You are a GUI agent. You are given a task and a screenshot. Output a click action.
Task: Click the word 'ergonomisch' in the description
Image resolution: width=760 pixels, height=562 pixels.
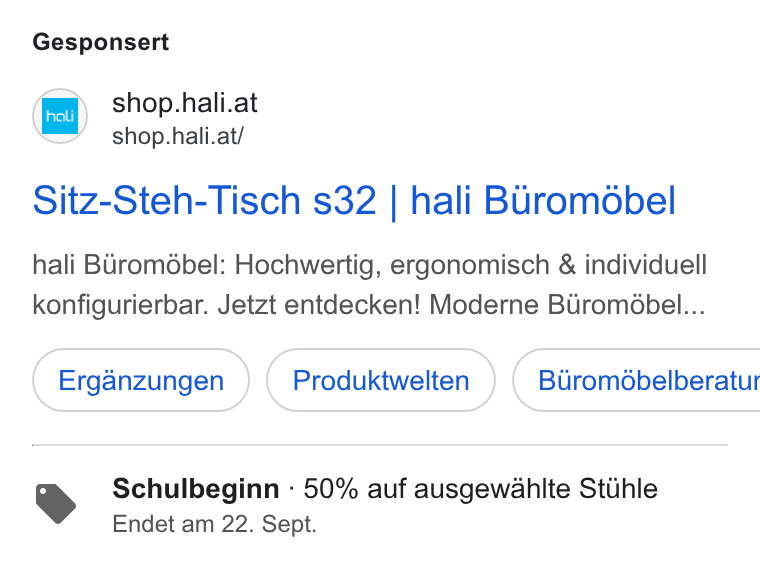(469, 265)
